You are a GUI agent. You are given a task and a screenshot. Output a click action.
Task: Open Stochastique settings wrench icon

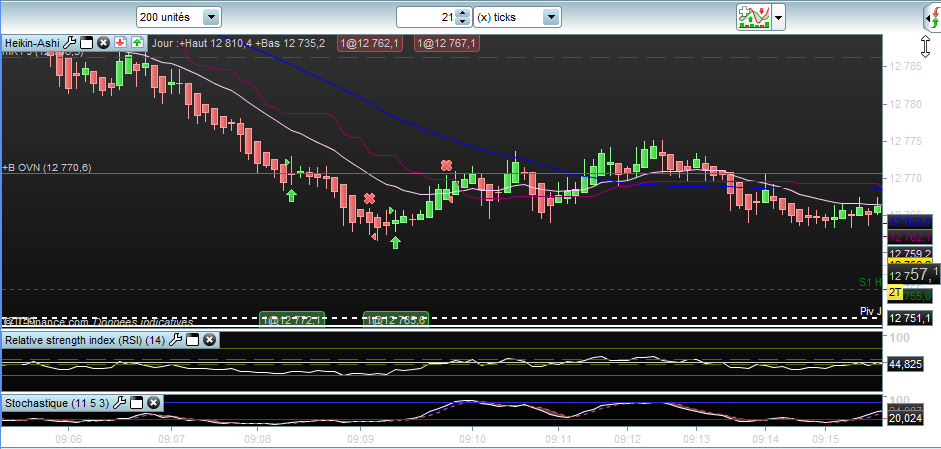click(120, 402)
